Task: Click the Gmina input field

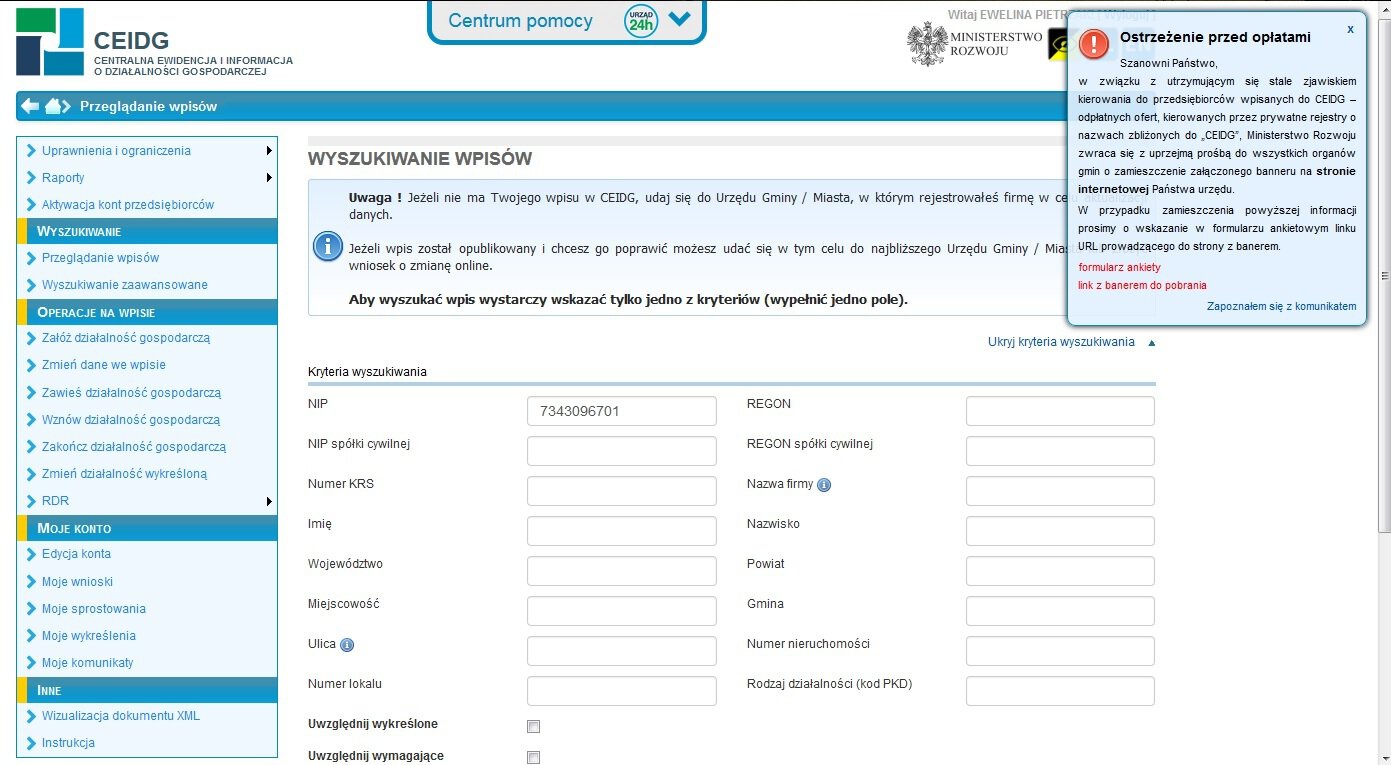Action: pyautogui.click(x=1060, y=611)
